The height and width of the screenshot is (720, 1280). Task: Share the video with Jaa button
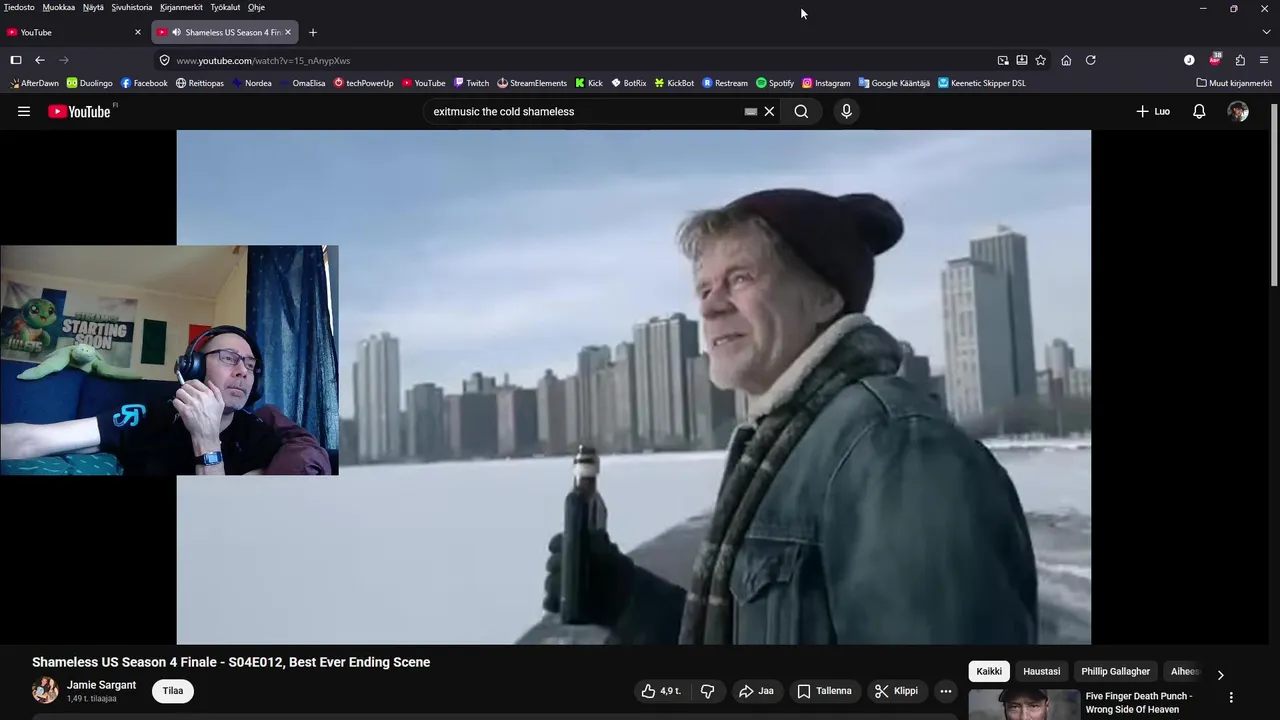pyautogui.click(x=756, y=691)
